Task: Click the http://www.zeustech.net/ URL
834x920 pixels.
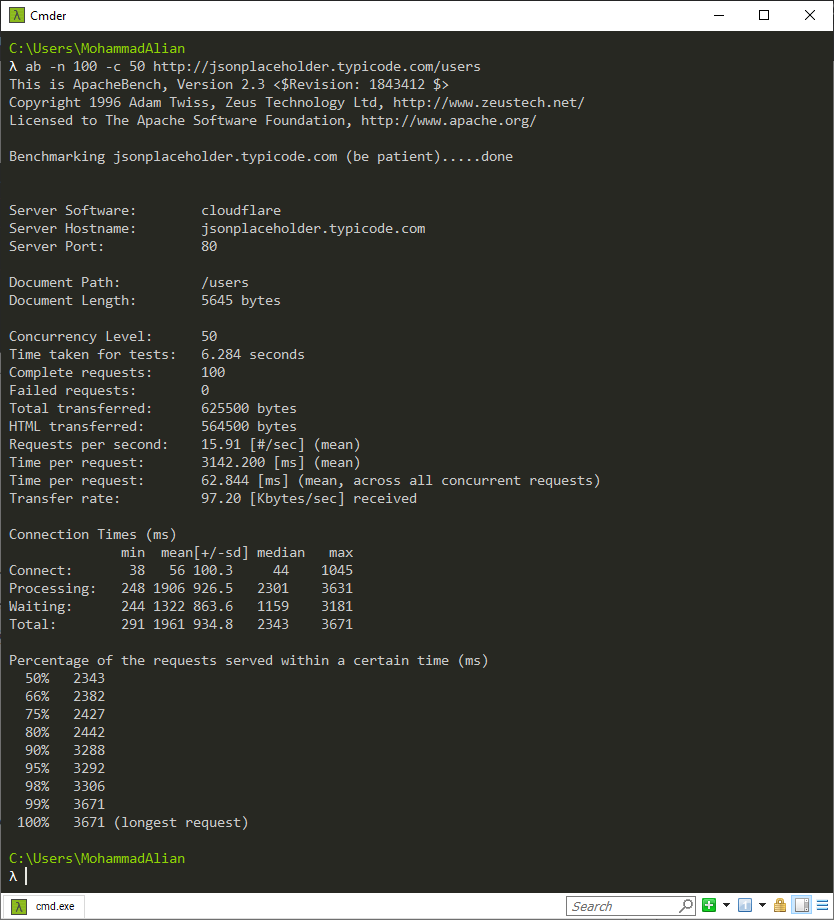Action: (488, 103)
